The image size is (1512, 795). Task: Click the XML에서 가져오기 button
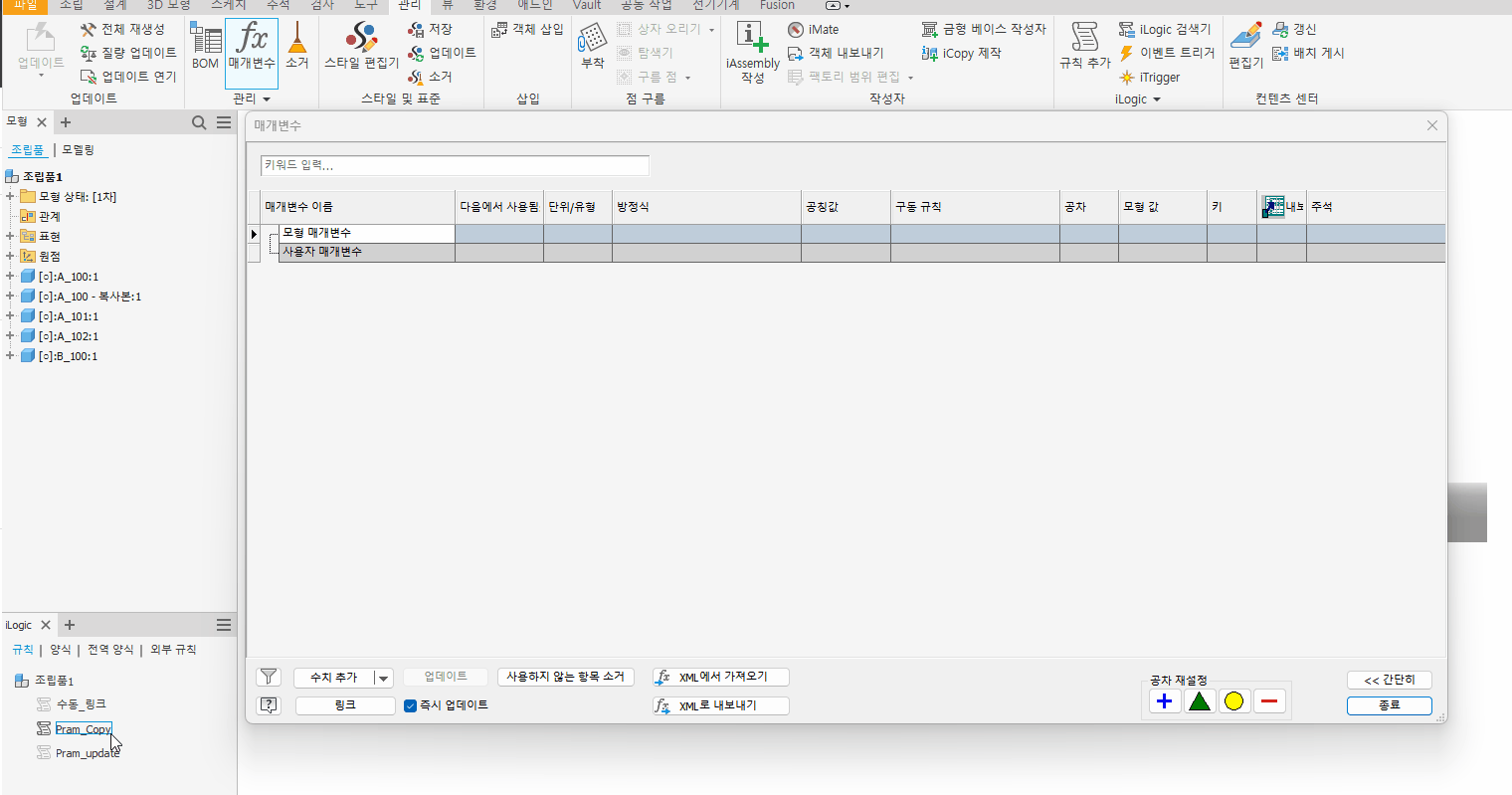[721, 678]
